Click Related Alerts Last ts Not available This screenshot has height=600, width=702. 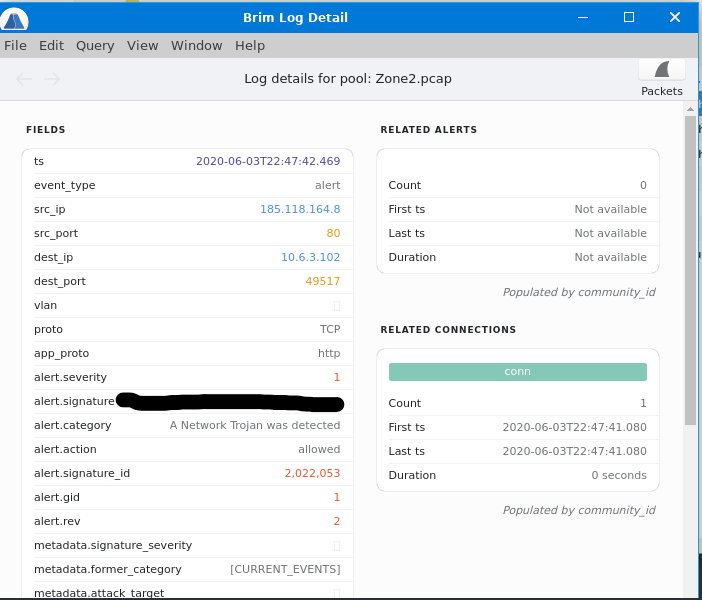(x=611, y=233)
